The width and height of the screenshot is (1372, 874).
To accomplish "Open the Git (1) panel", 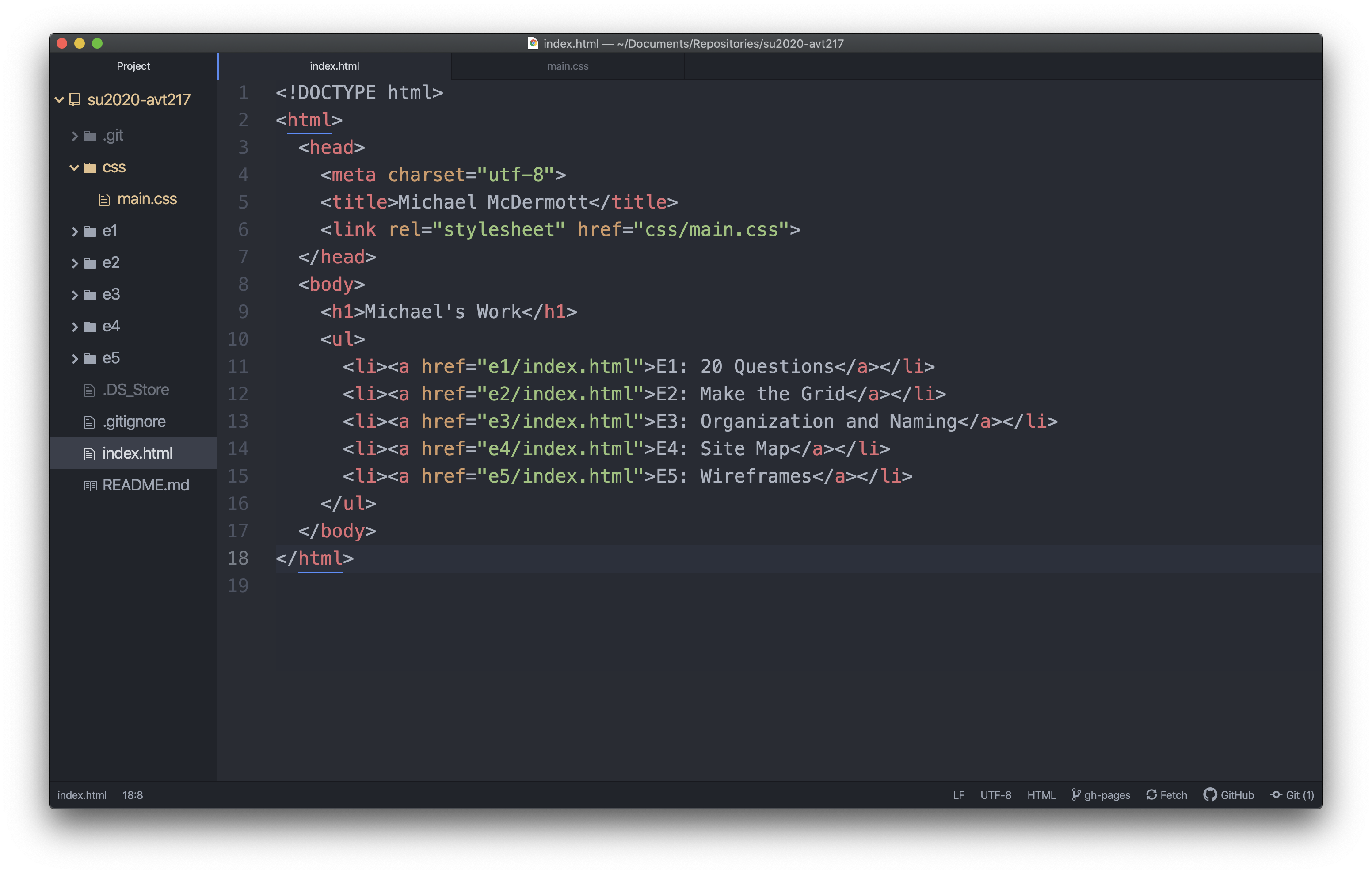I will (x=1292, y=795).
